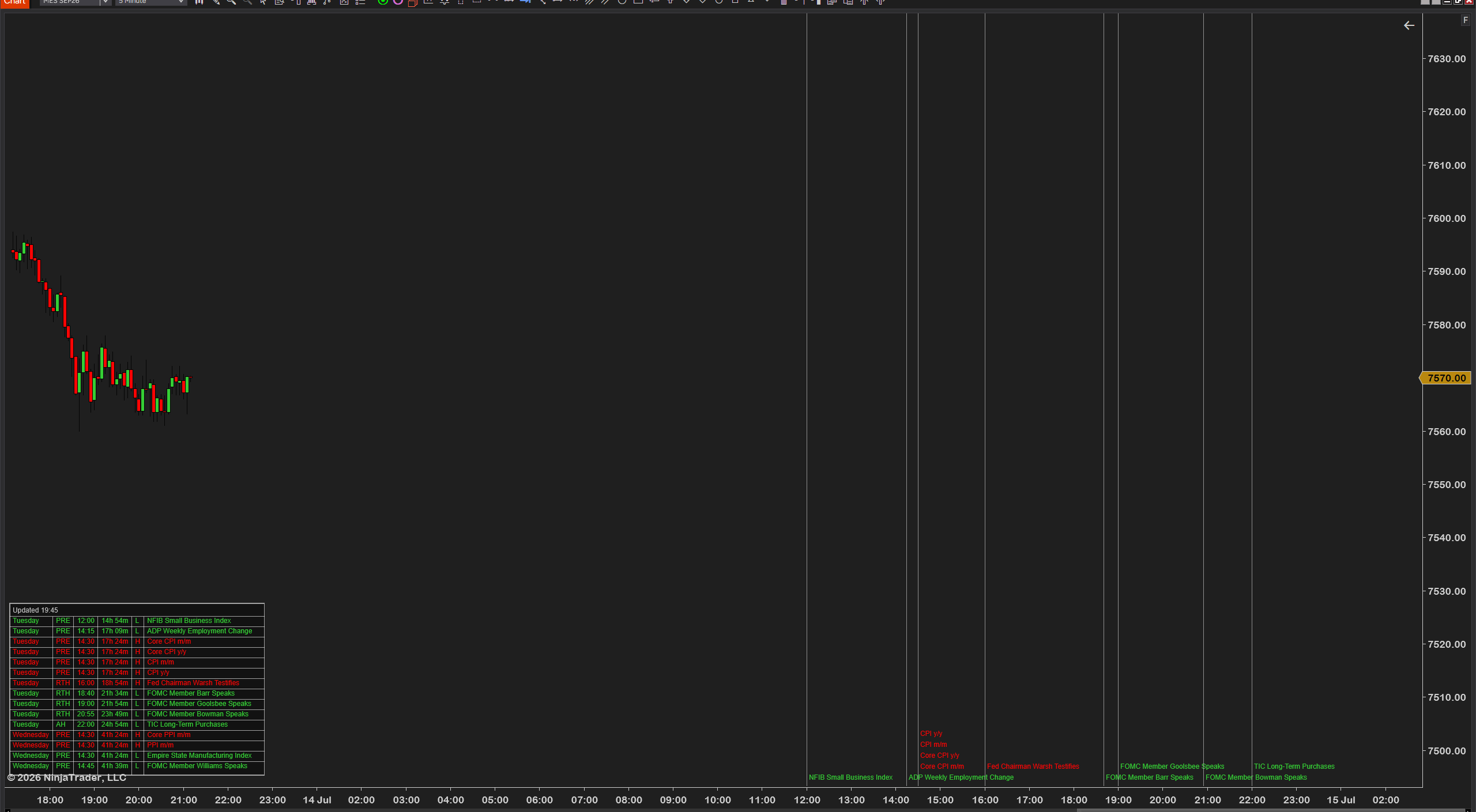Image resolution: width=1476 pixels, height=812 pixels.
Task: Click the 7550.00 price axis label
Action: pos(1447,485)
